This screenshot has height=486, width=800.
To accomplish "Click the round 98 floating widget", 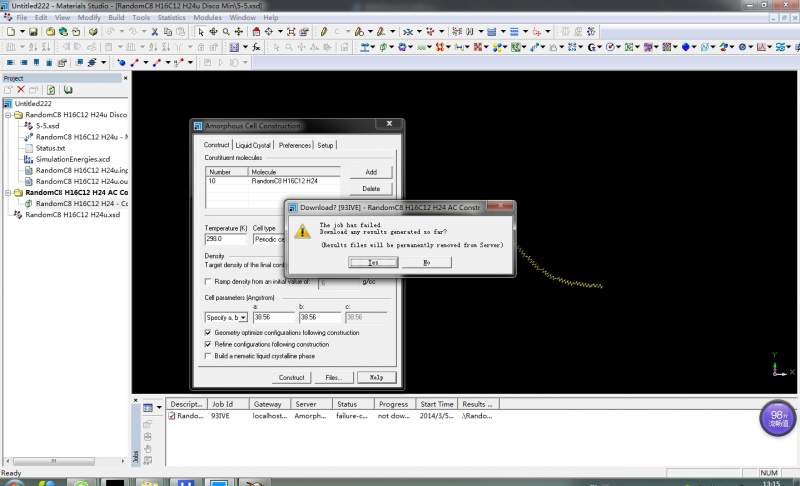I will pyautogui.click(x=778, y=418).
